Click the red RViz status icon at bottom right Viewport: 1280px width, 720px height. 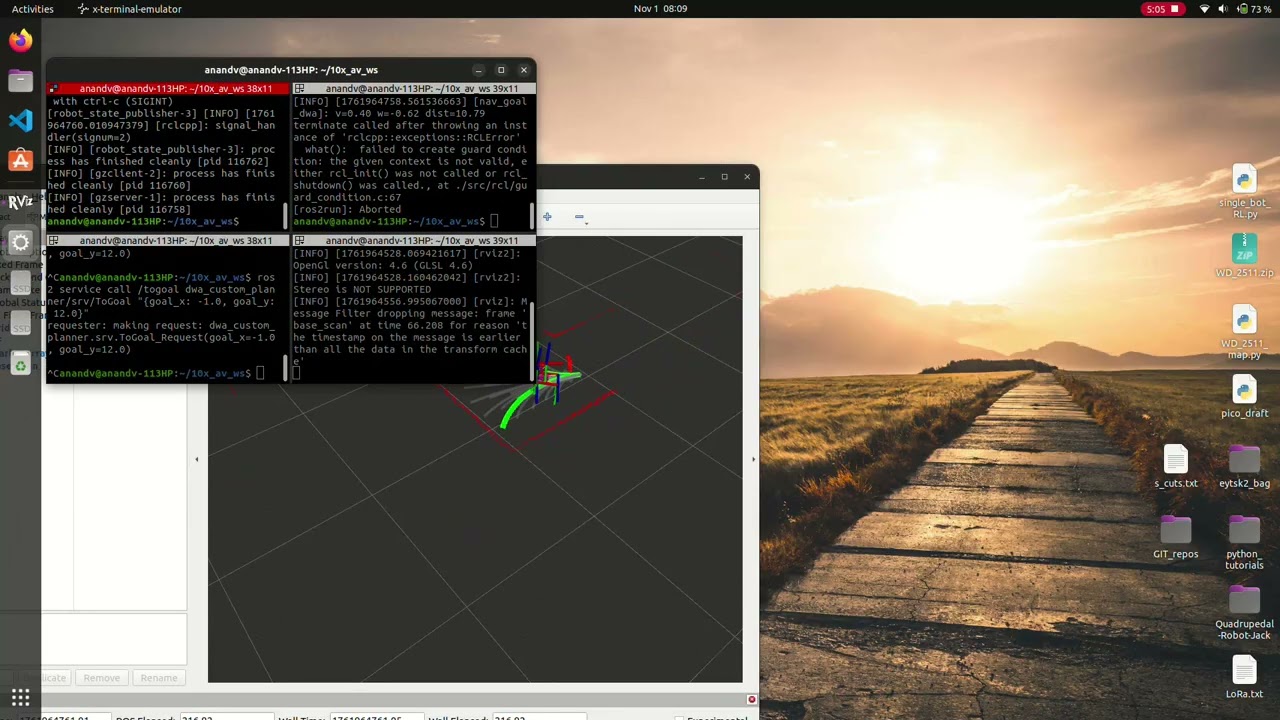click(x=752, y=699)
